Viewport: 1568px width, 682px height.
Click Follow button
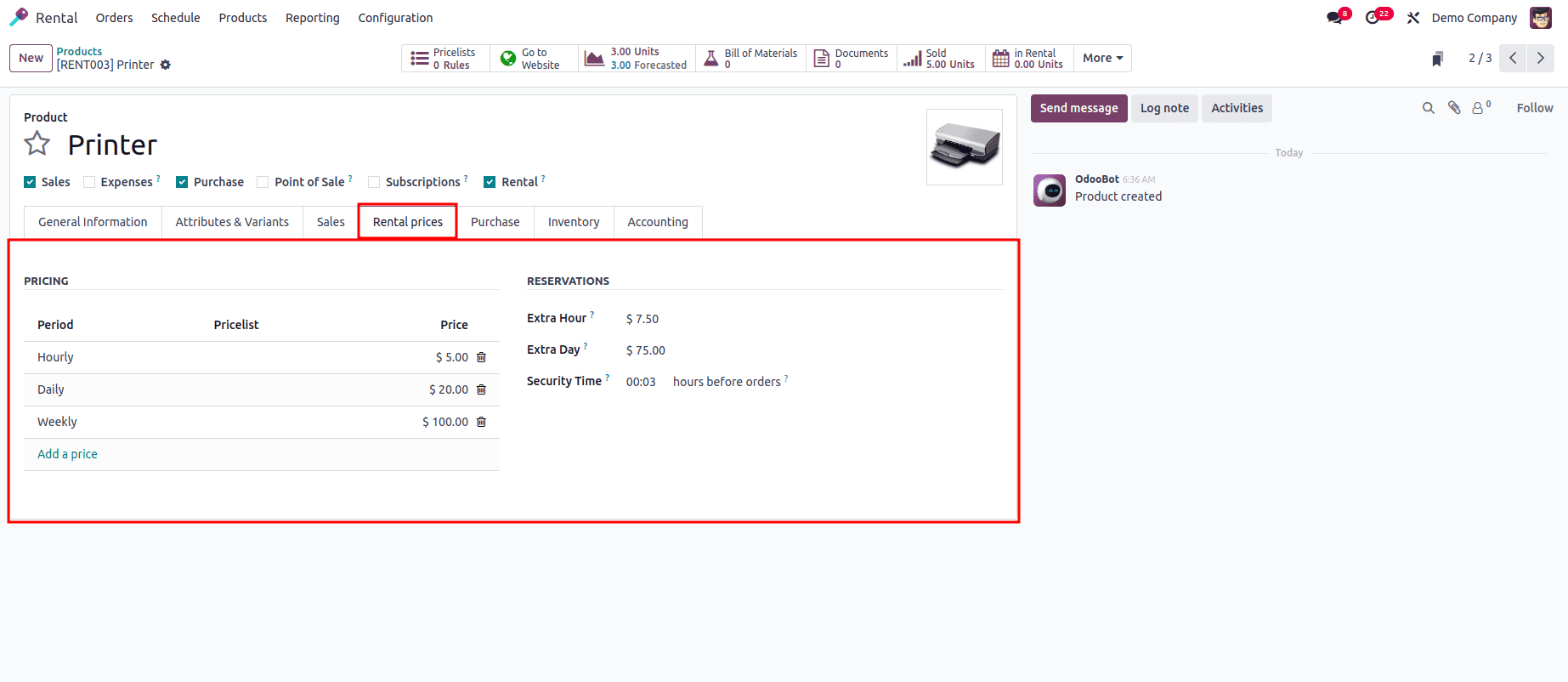(1535, 108)
